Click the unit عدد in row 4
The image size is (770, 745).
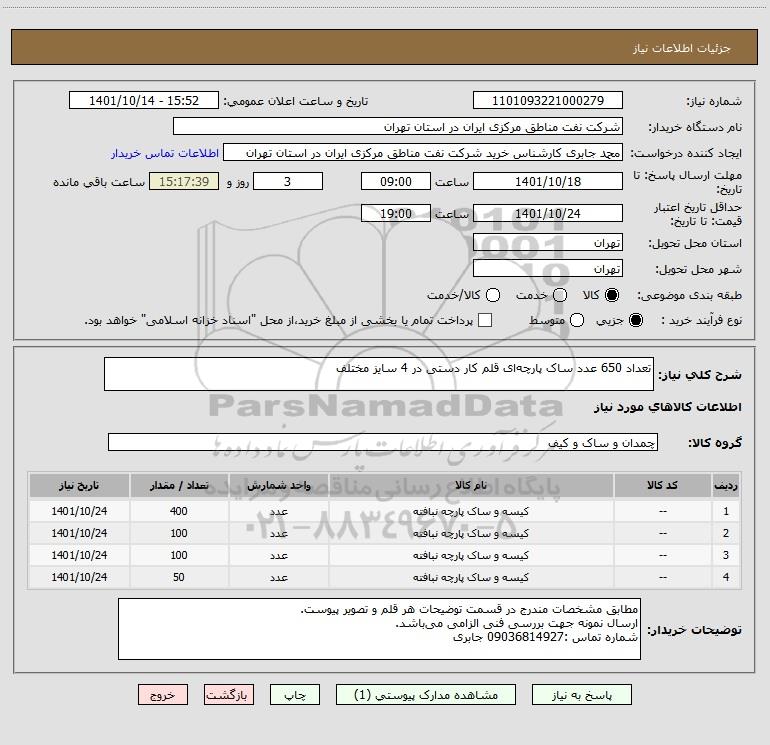pos(278,577)
